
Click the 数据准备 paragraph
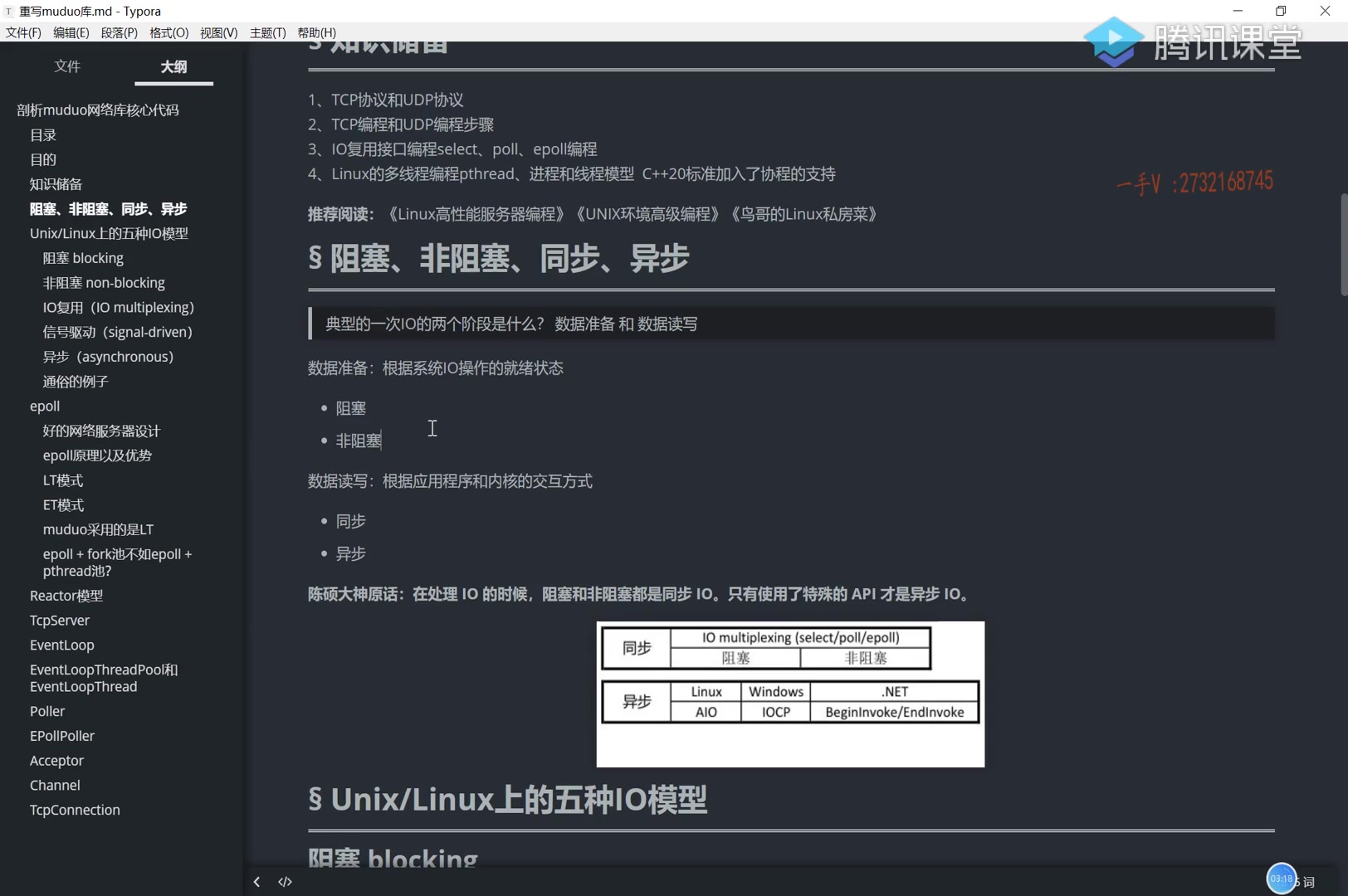[436, 368]
